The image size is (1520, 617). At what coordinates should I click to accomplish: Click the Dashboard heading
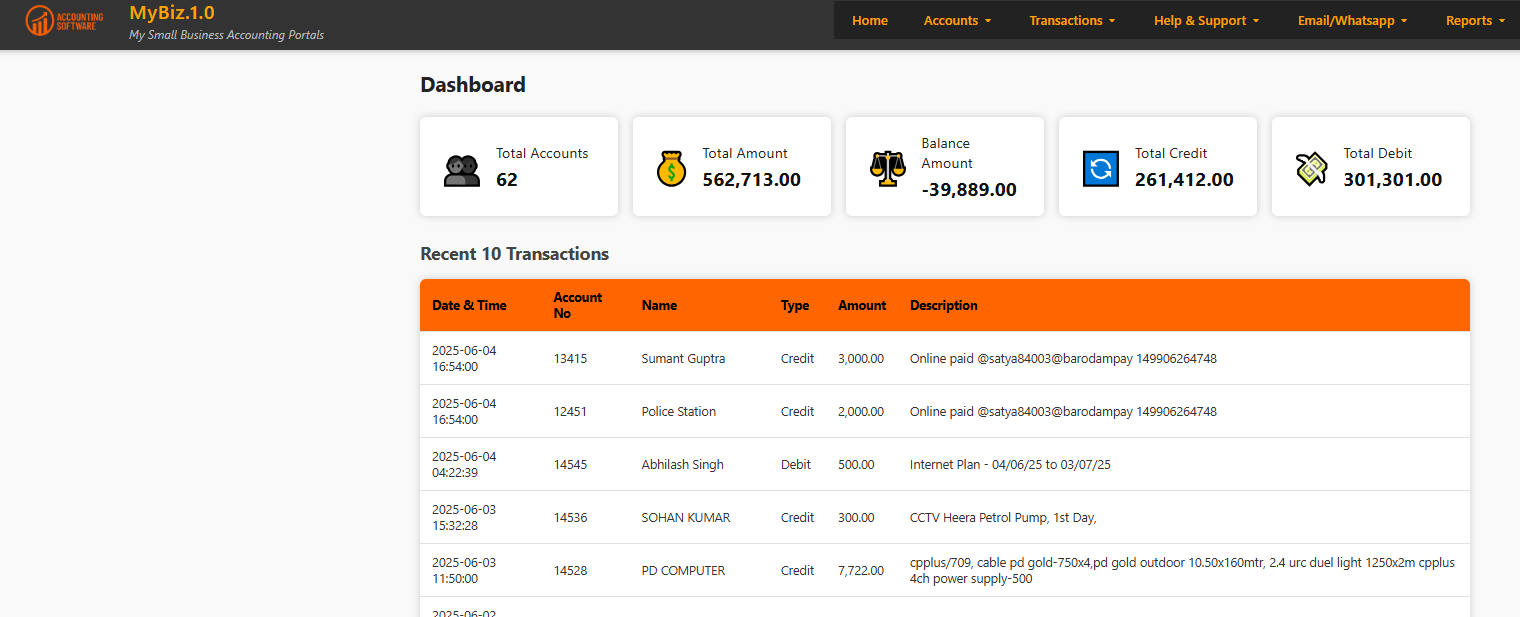point(473,85)
